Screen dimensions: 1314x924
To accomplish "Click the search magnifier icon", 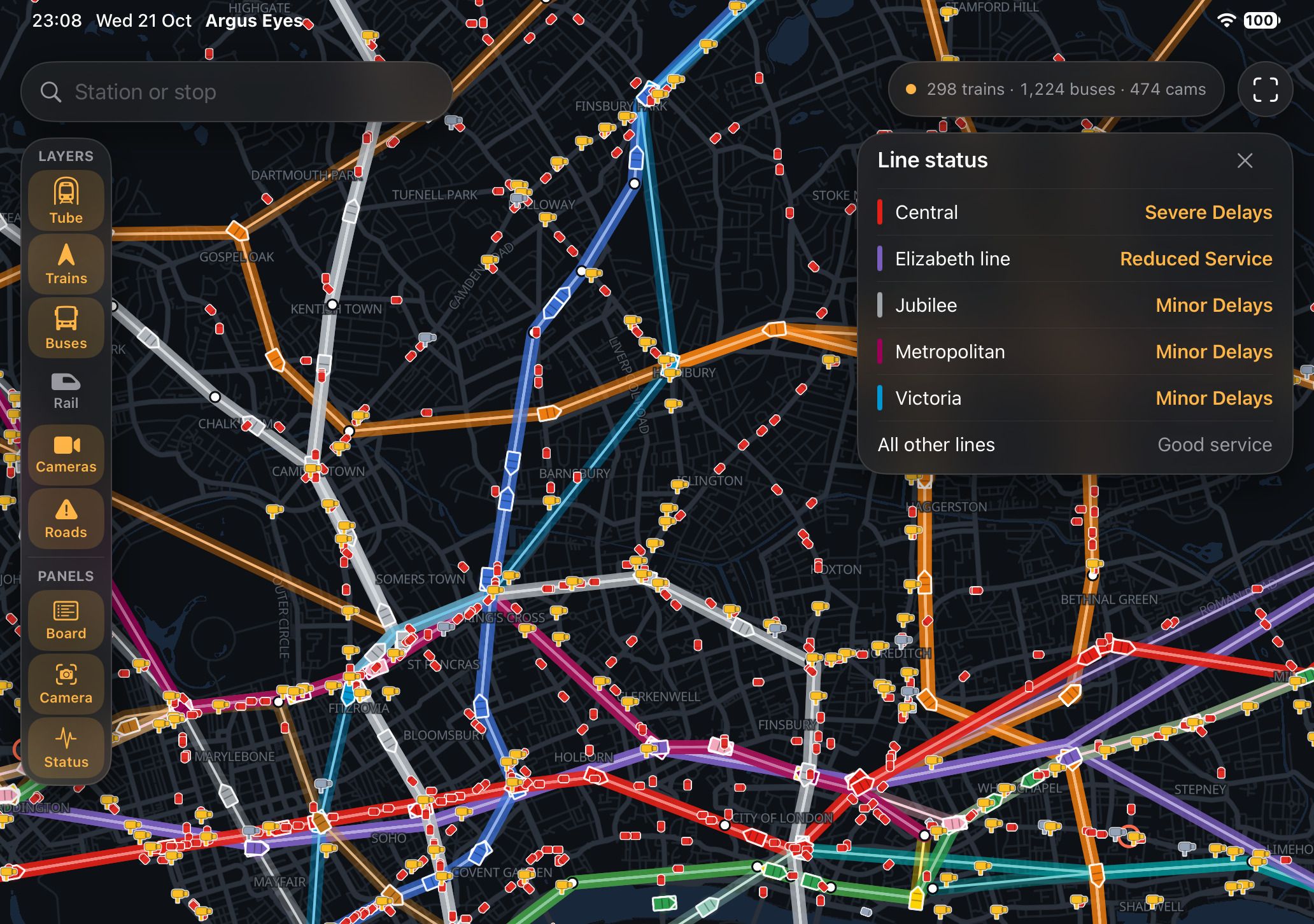I will pos(51,92).
